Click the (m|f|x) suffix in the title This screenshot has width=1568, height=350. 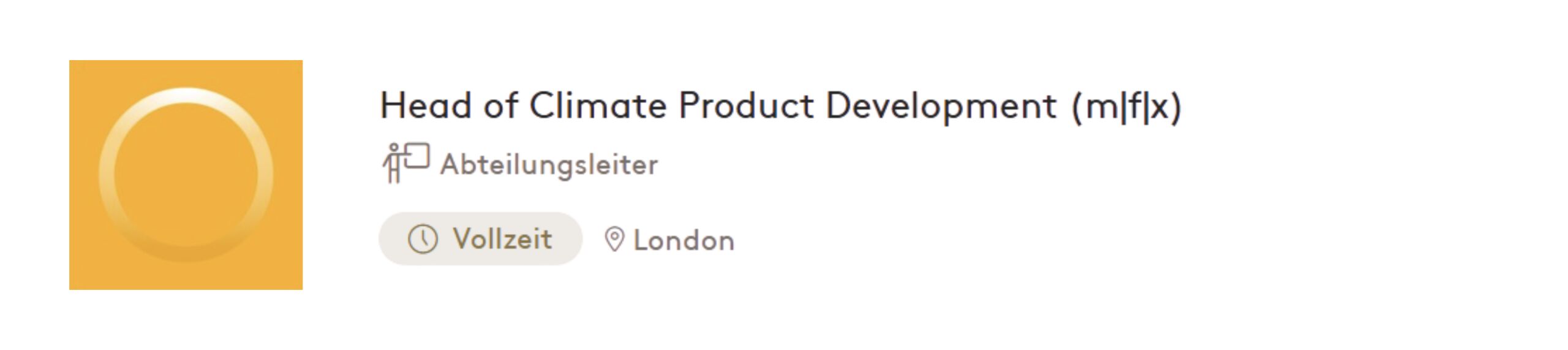pos(1126,107)
